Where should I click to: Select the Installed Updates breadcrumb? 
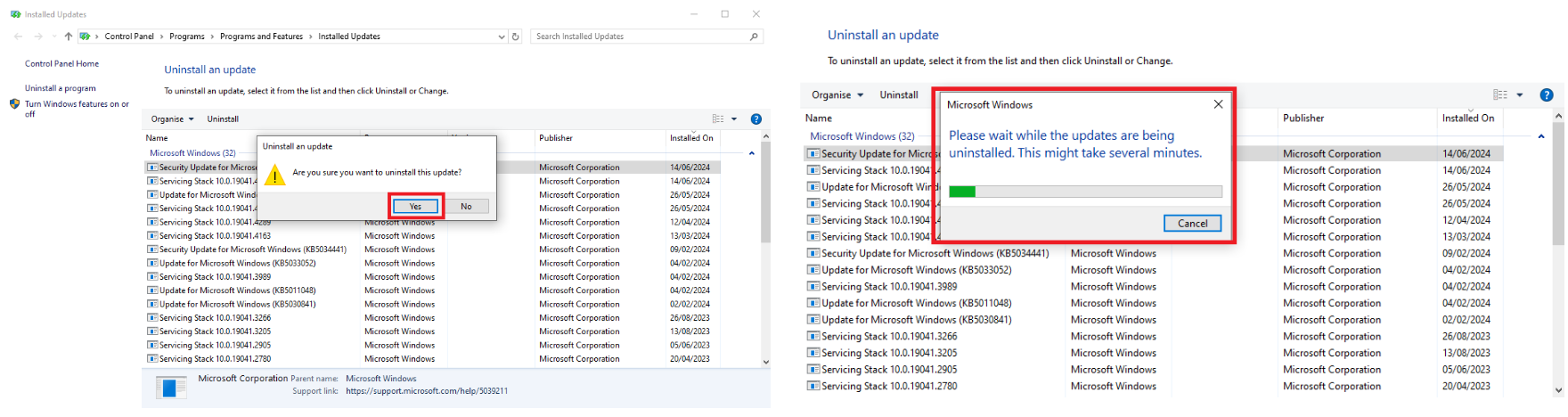(x=349, y=37)
